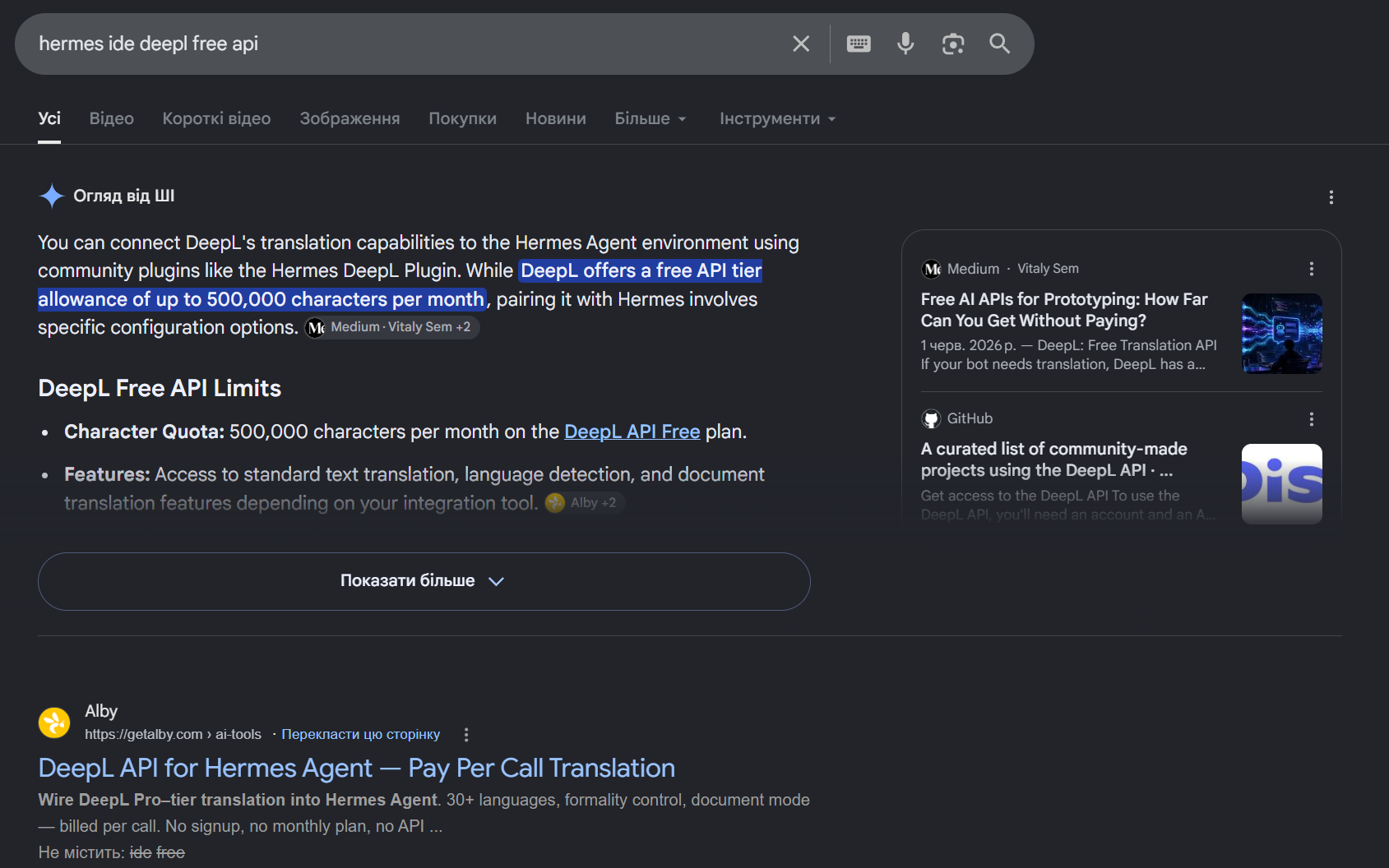Follow the 'DeepL API Free' link

point(632,432)
